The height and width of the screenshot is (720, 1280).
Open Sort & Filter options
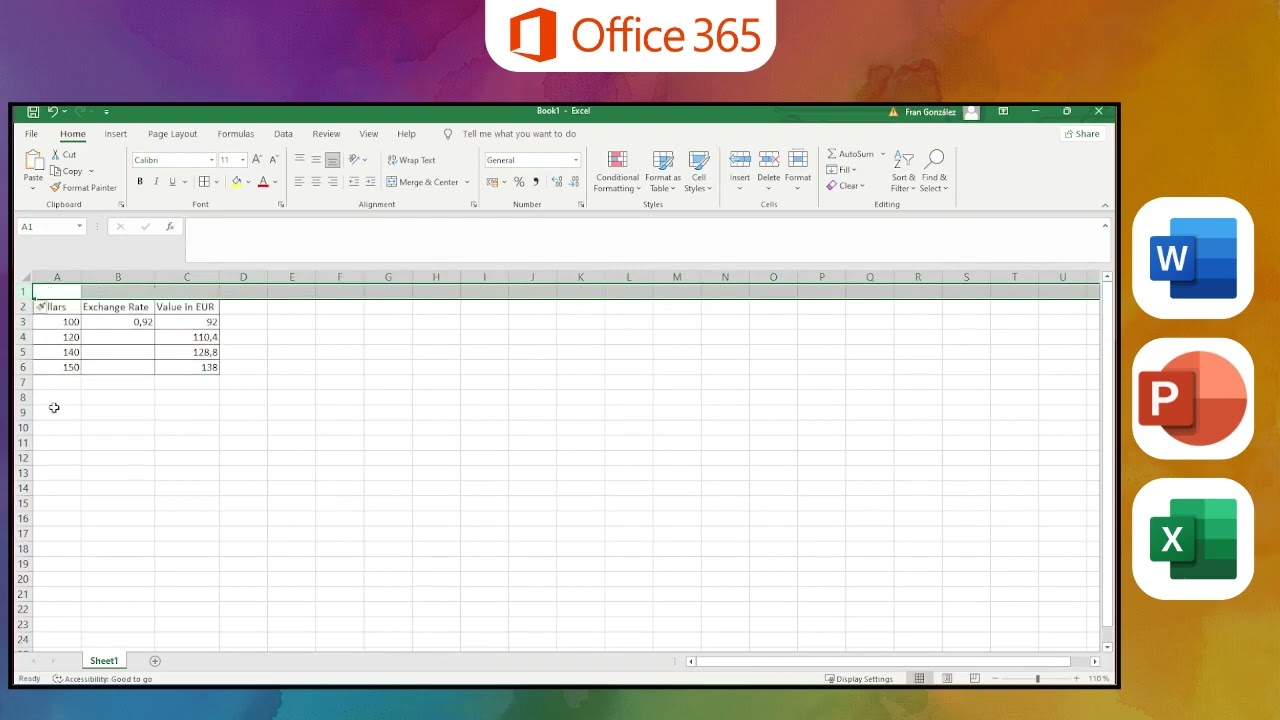coord(904,172)
